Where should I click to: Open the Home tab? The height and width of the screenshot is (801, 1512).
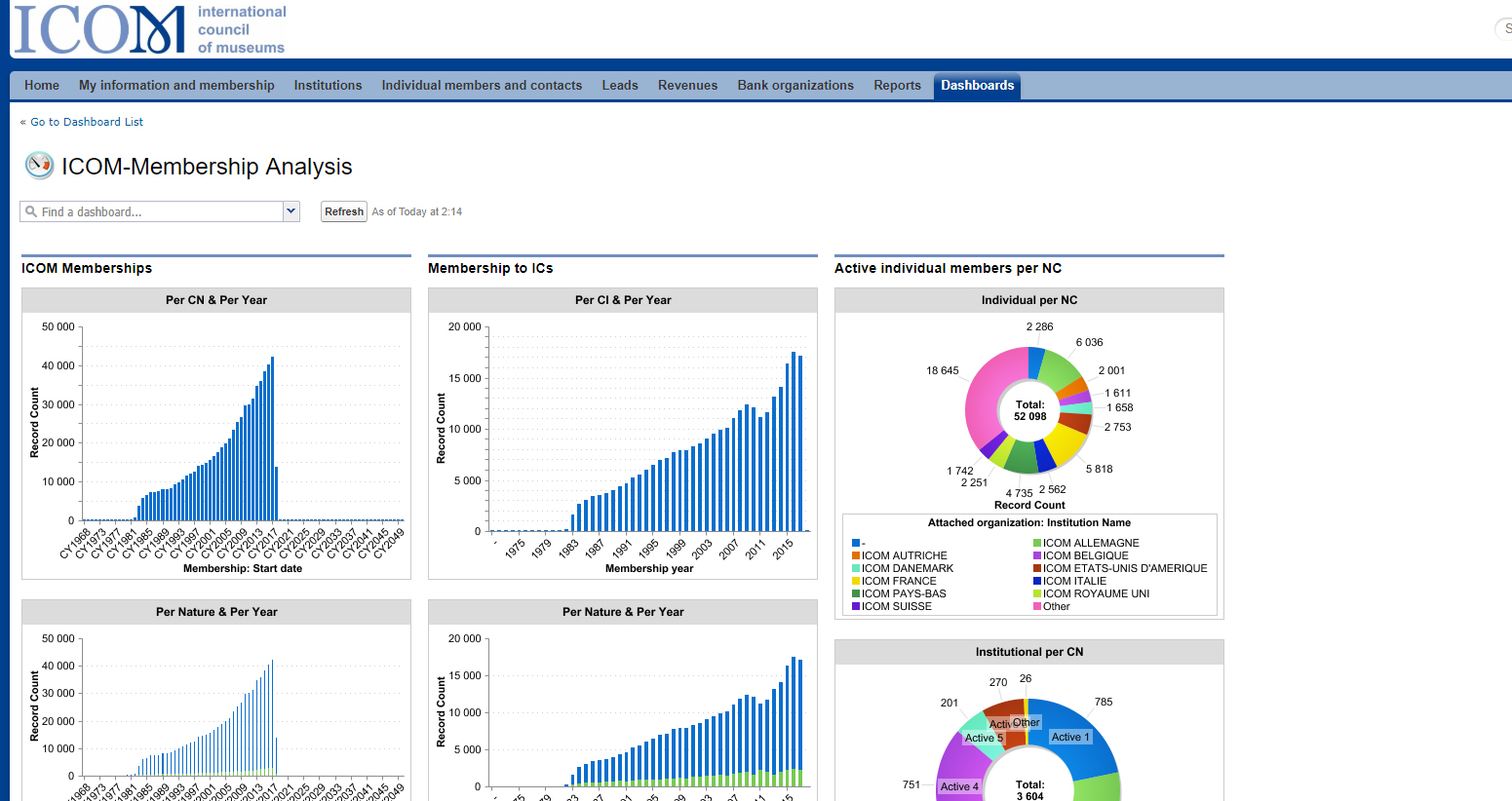[x=42, y=86]
